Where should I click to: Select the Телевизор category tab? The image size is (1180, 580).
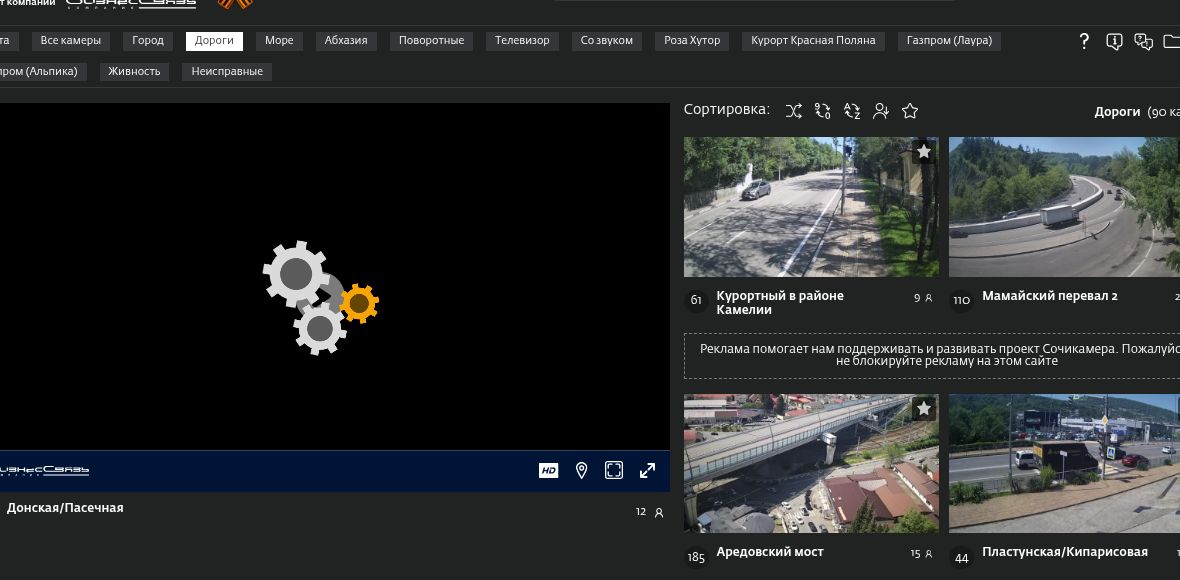(x=522, y=41)
